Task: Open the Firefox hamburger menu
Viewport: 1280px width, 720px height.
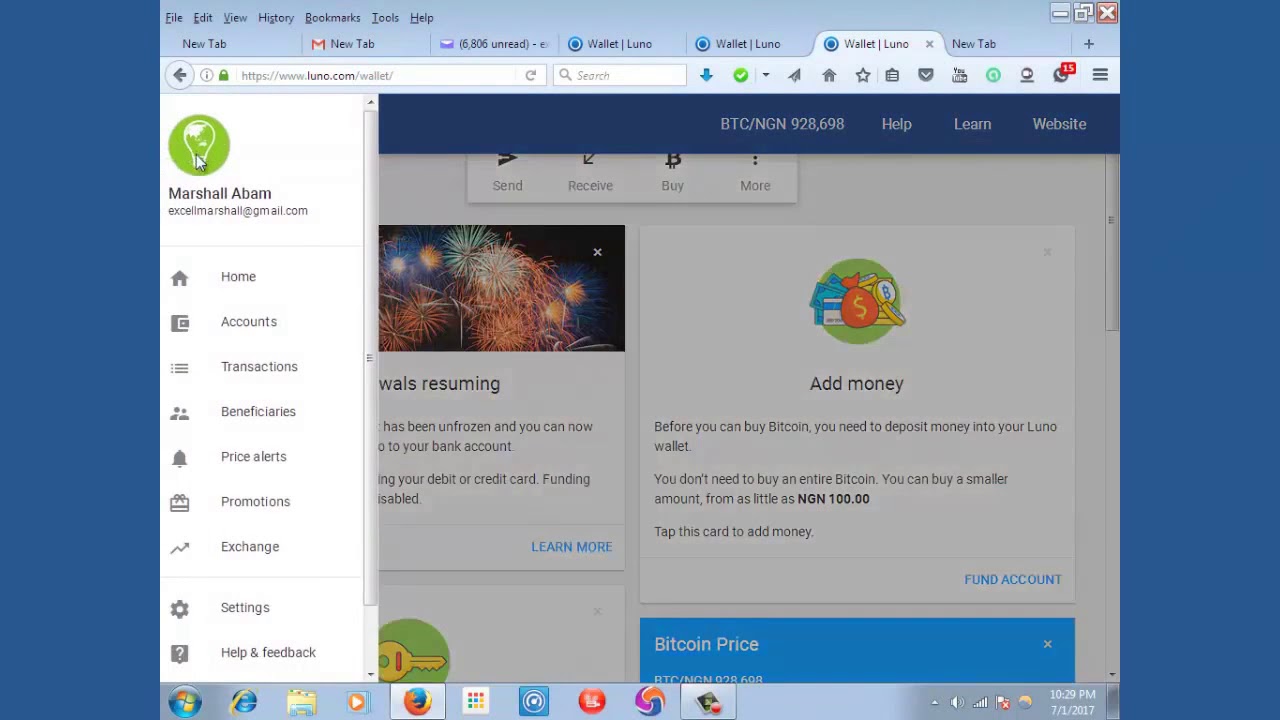Action: pyautogui.click(x=1100, y=75)
